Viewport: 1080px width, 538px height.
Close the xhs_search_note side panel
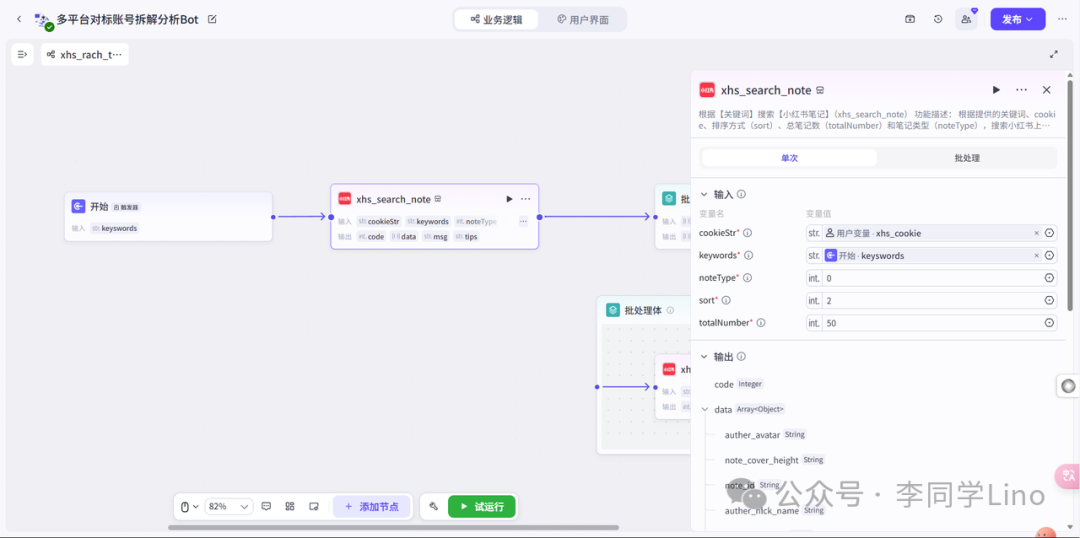[1046, 90]
